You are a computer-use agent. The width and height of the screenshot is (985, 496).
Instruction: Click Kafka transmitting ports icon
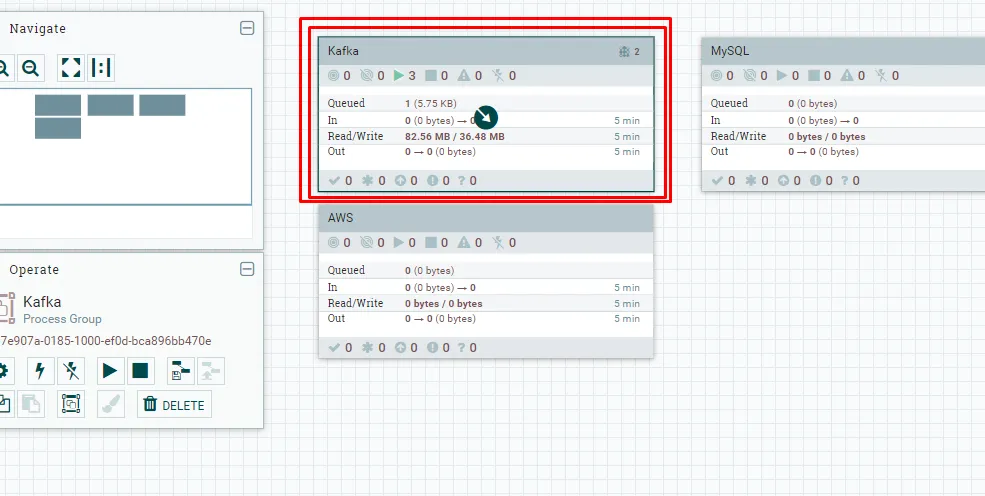(334, 75)
